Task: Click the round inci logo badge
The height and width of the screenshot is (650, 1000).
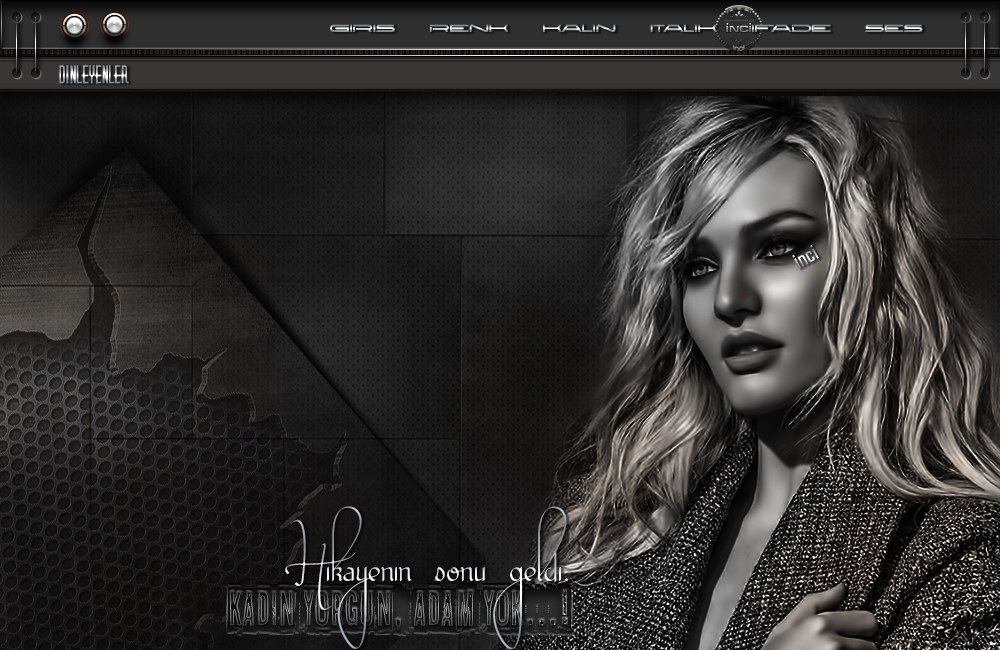Action: 739,30
